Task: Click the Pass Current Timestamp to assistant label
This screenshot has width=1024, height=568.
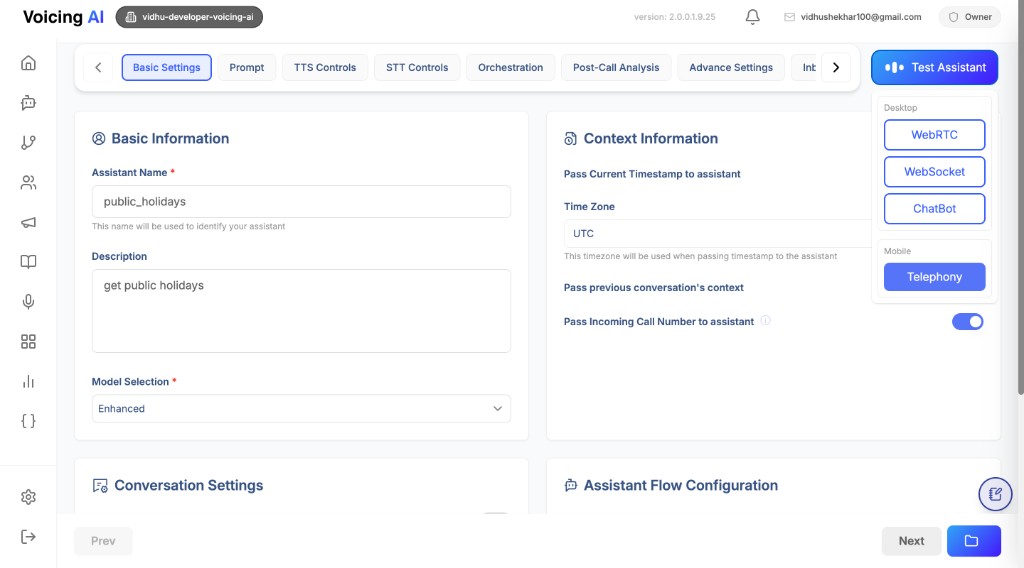Action: point(652,174)
